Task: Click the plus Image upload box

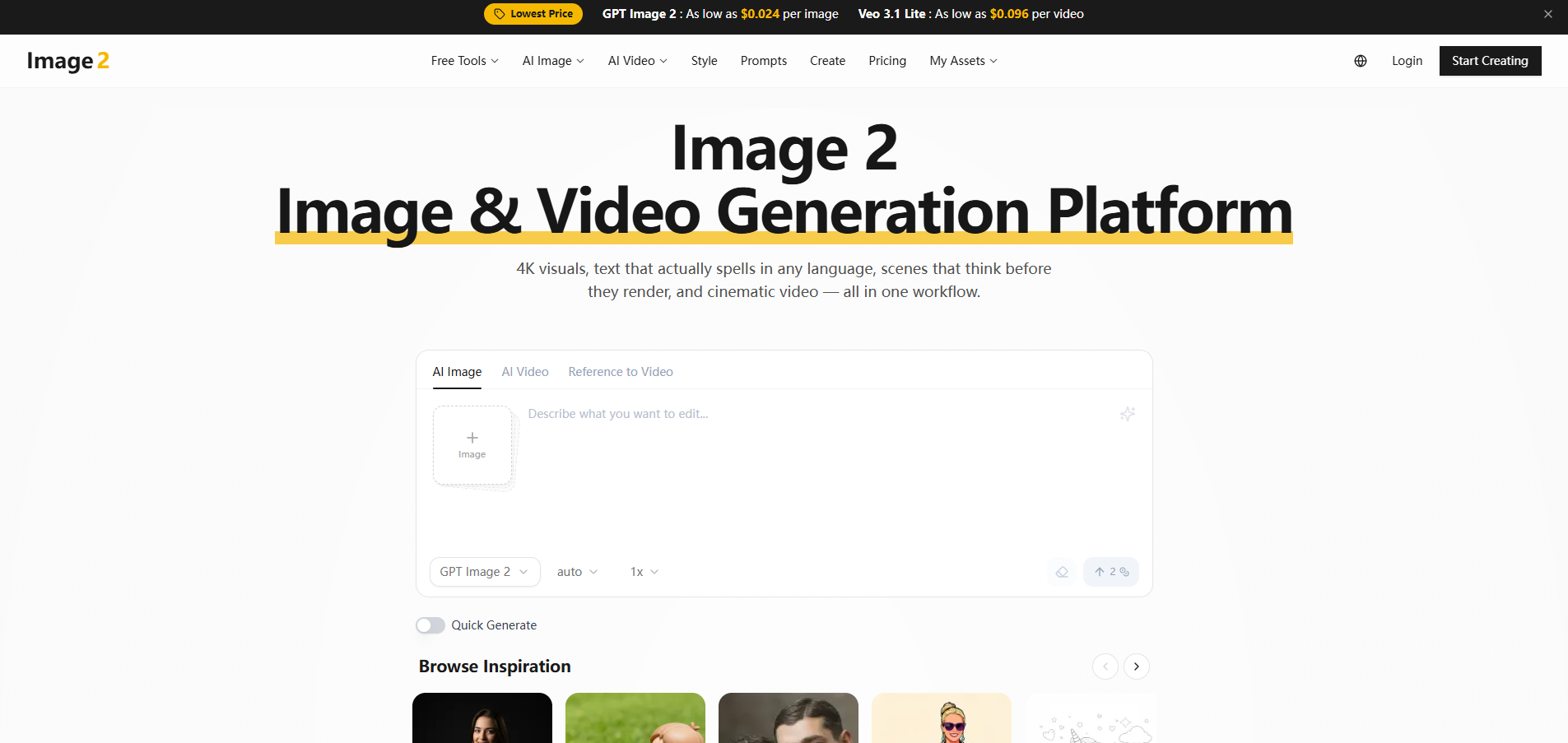Action: 472,445
